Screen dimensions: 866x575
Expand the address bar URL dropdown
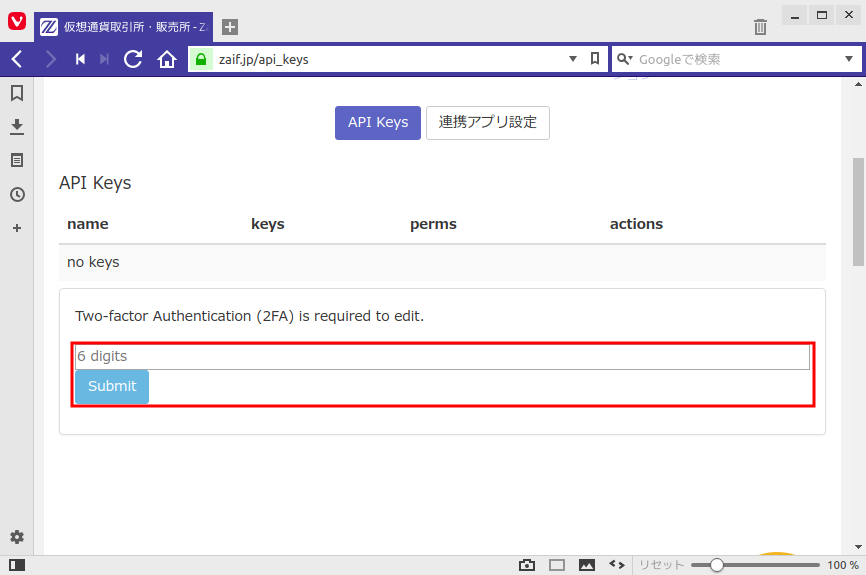point(573,59)
